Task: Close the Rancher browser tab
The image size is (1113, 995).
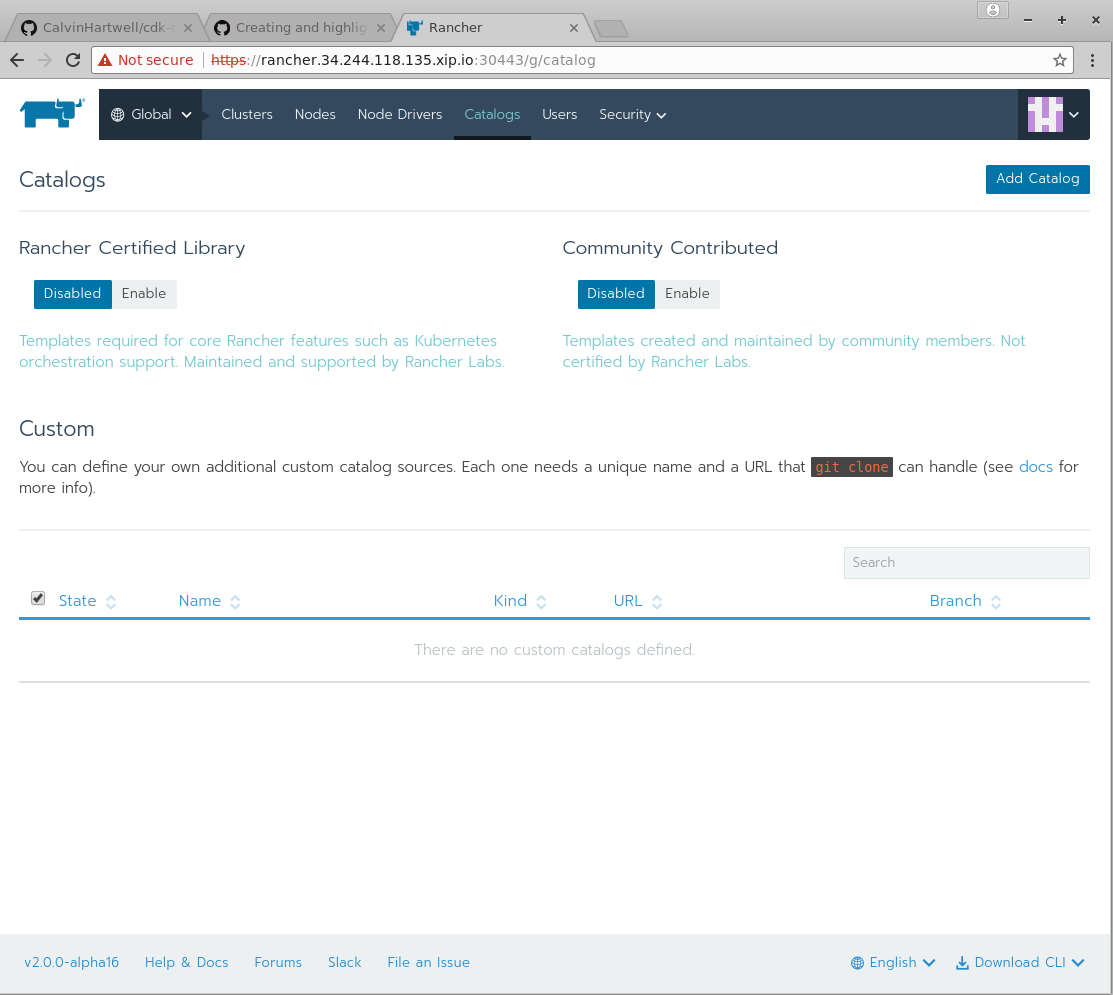Action: 574,28
